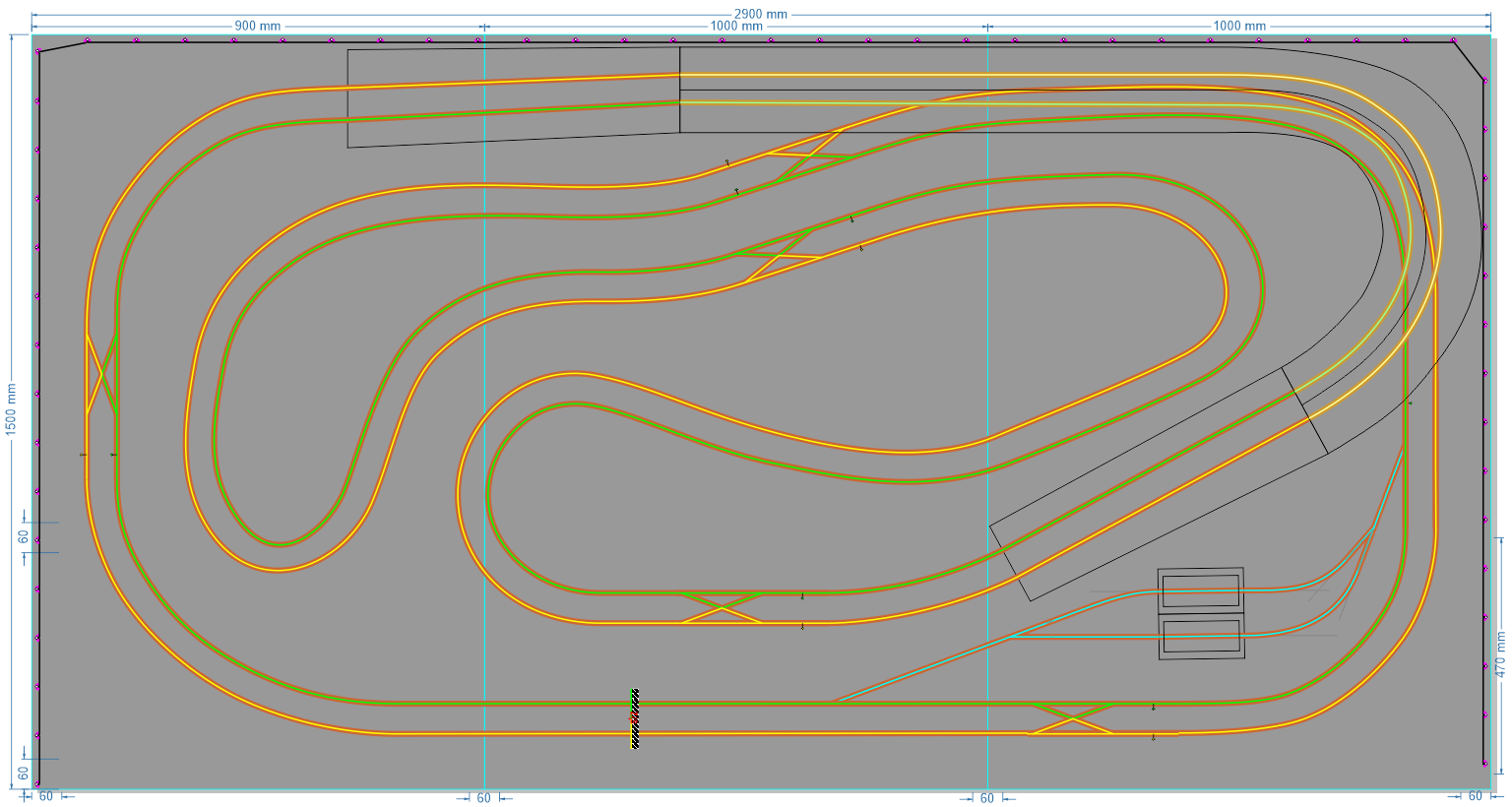Toggle the switch lever below the bottom-right crossing
Image resolution: width=1512 pixels, height=807 pixels.
[1153, 737]
